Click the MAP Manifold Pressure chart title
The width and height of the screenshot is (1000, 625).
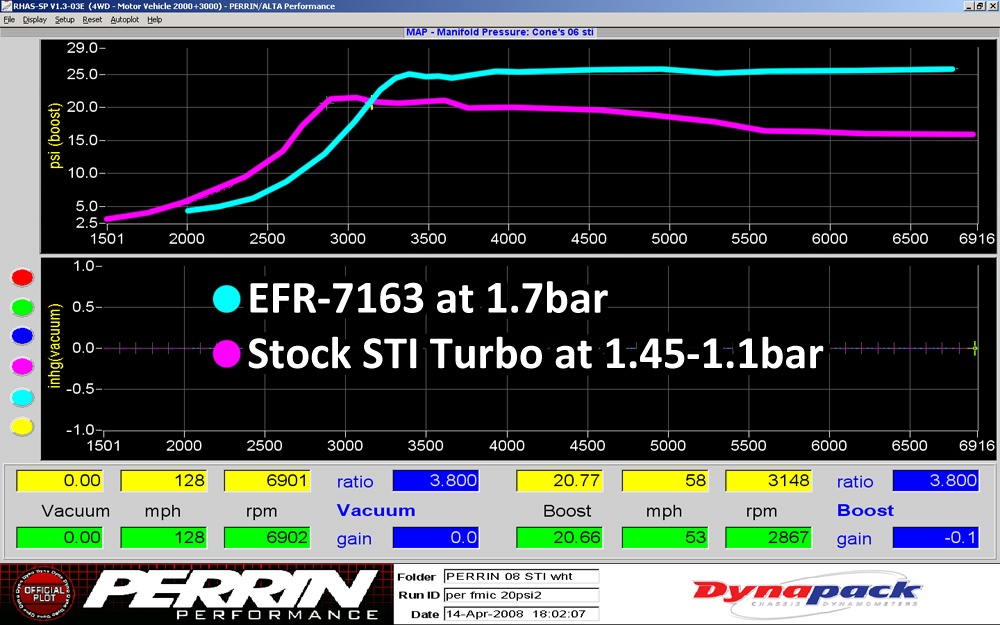tap(499, 32)
